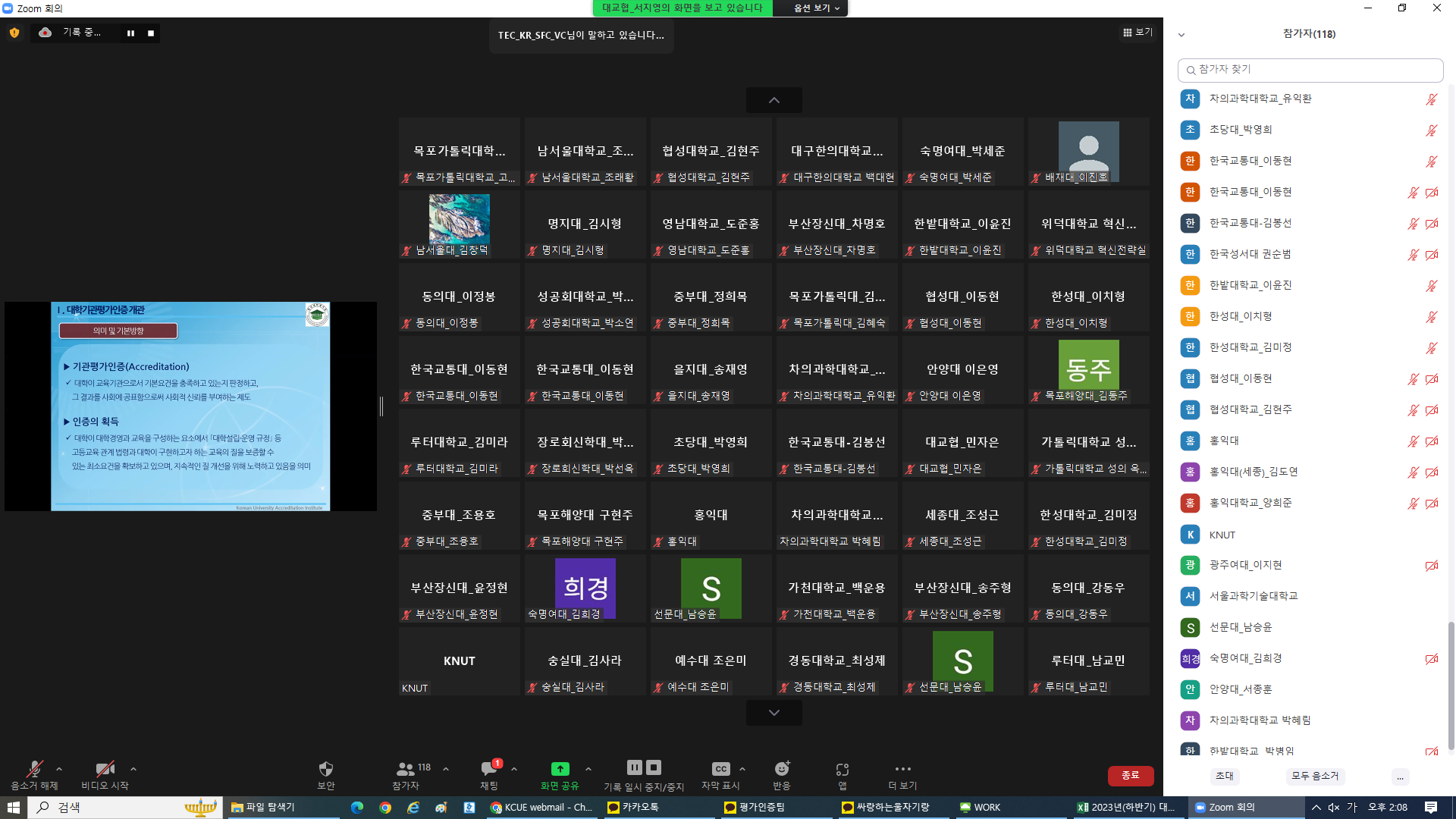Unmute the microphone

click(x=34, y=769)
